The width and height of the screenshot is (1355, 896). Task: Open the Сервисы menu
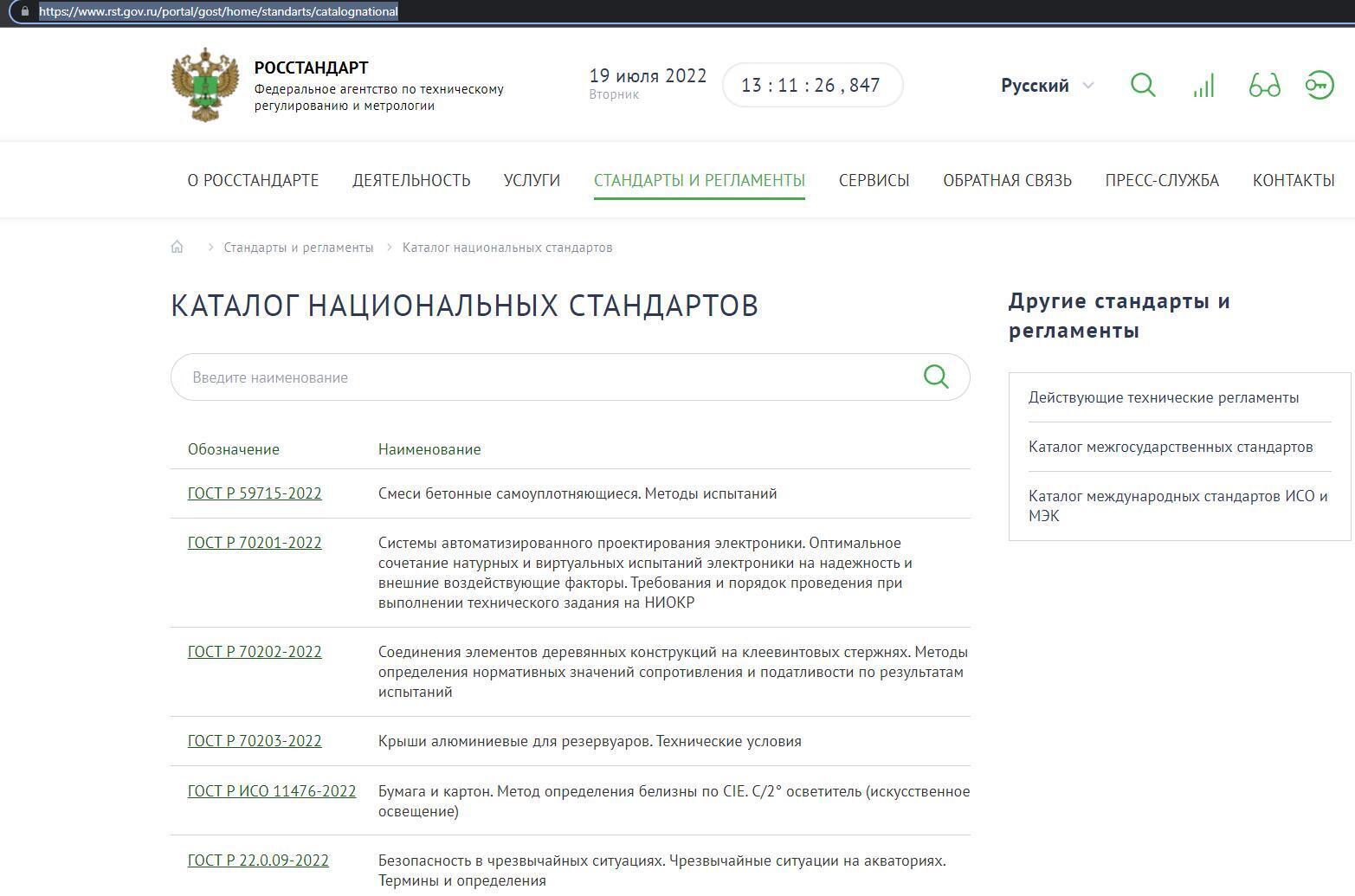874,180
